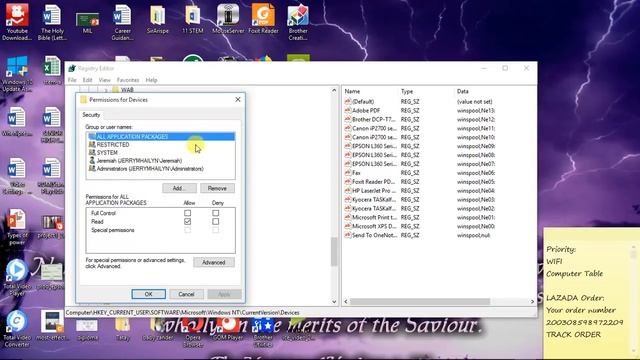Launch the Opera Browser shortcut
The height and width of the screenshot is (360, 640).
pyautogui.click(x=193, y=331)
